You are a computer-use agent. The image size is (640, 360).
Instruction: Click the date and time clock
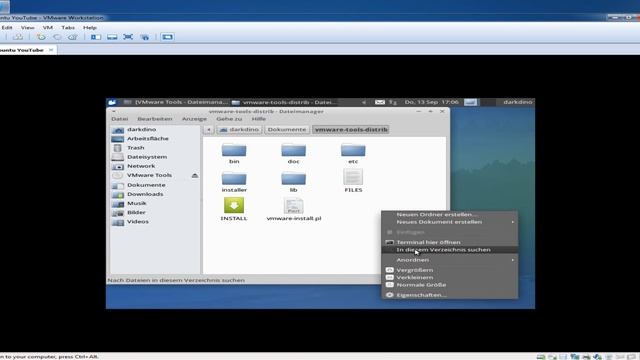click(431, 102)
